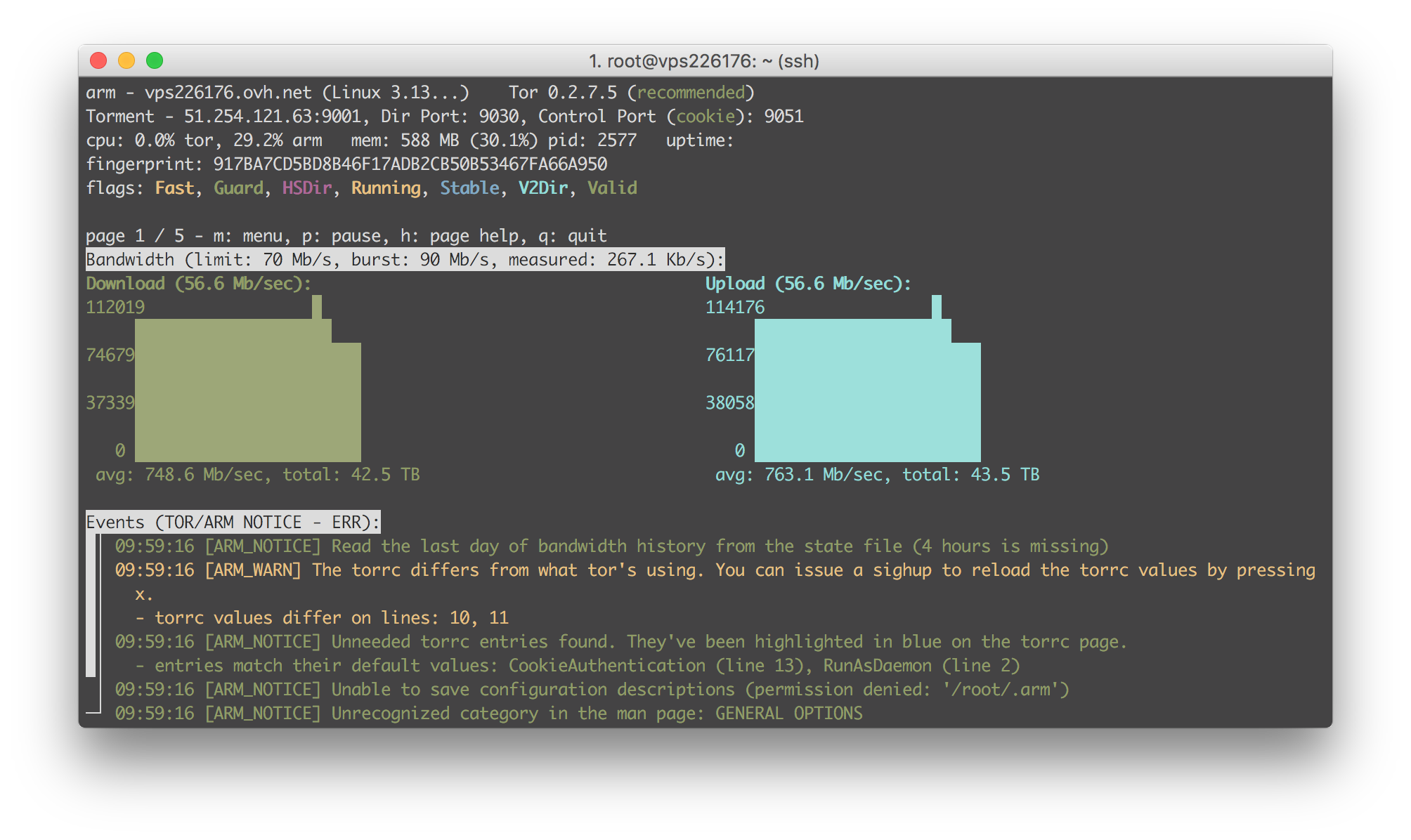Click the upload axis value '114176'
The height and width of the screenshot is (840, 1411).
click(x=735, y=308)
